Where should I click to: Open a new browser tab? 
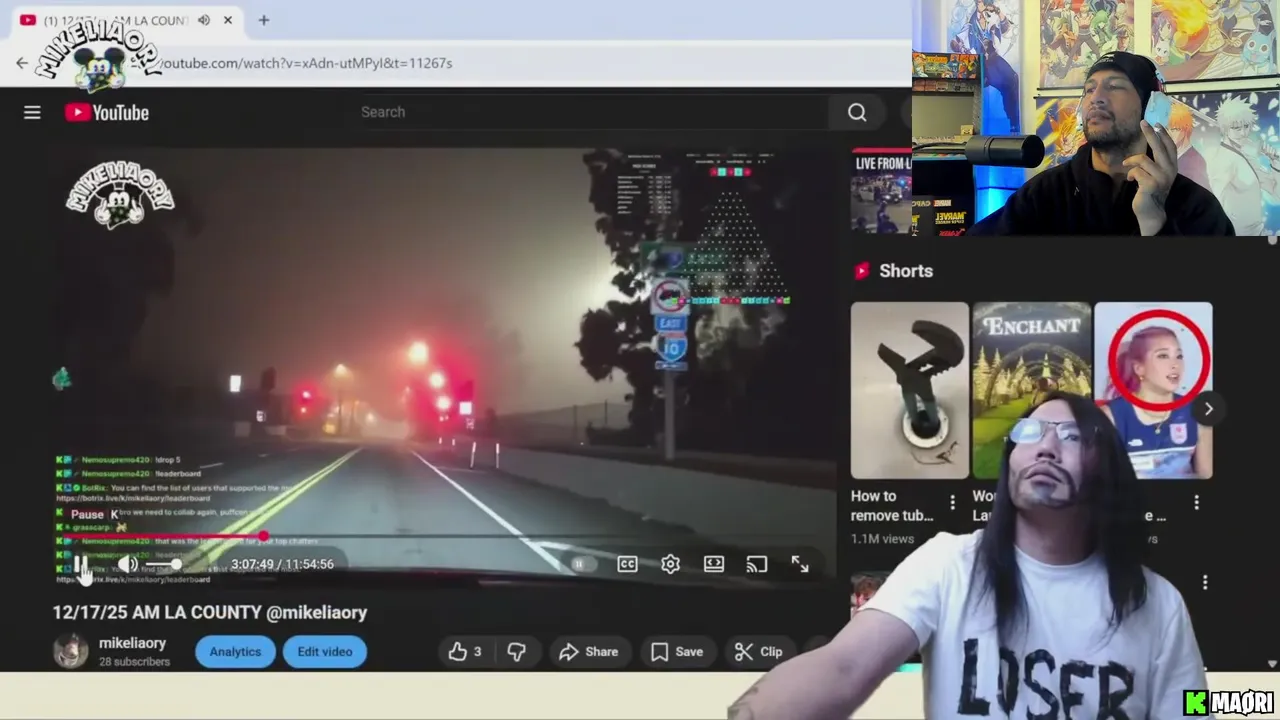coord(264,20)
